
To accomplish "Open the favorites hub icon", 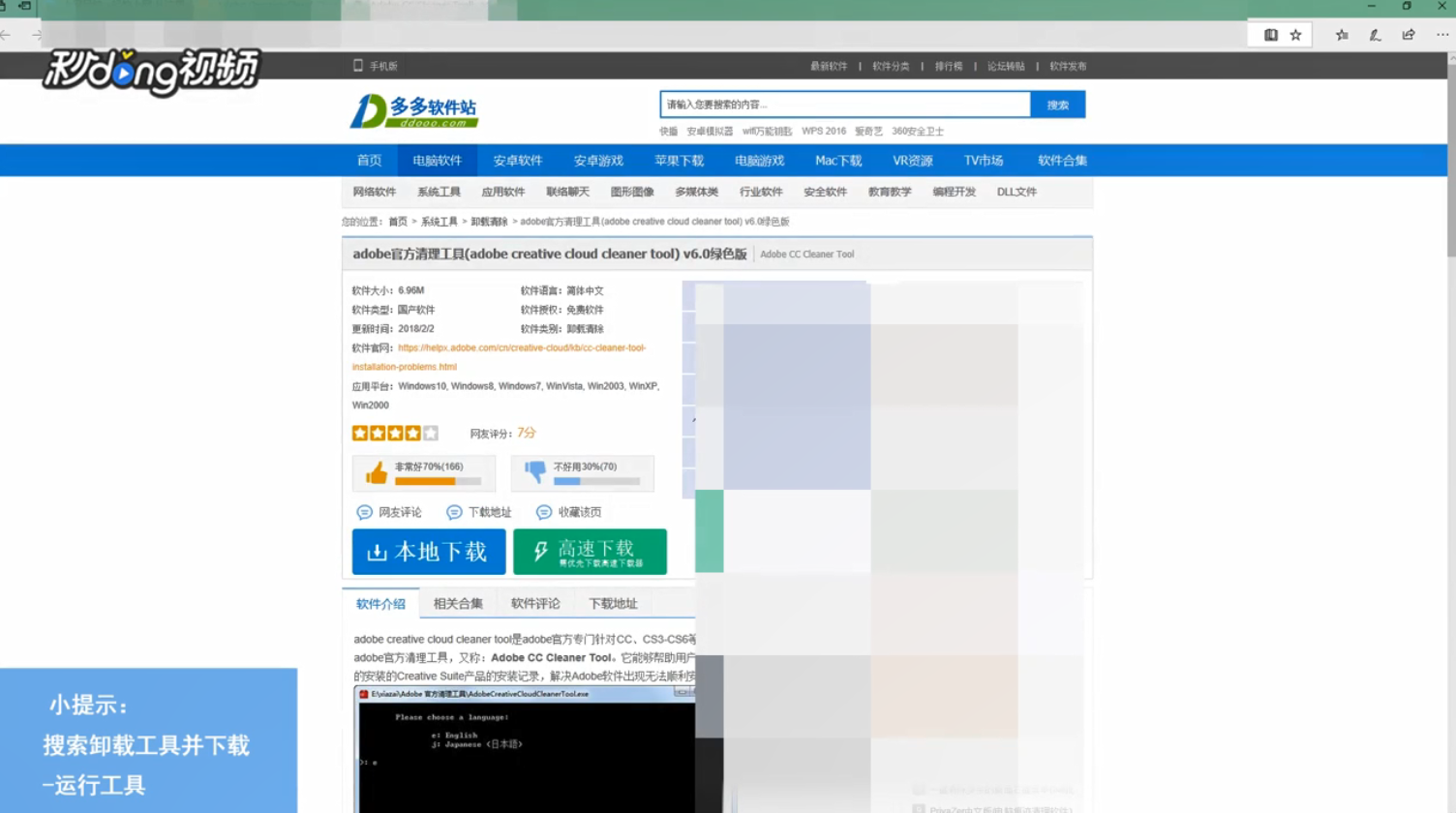I will (1342, 35).
